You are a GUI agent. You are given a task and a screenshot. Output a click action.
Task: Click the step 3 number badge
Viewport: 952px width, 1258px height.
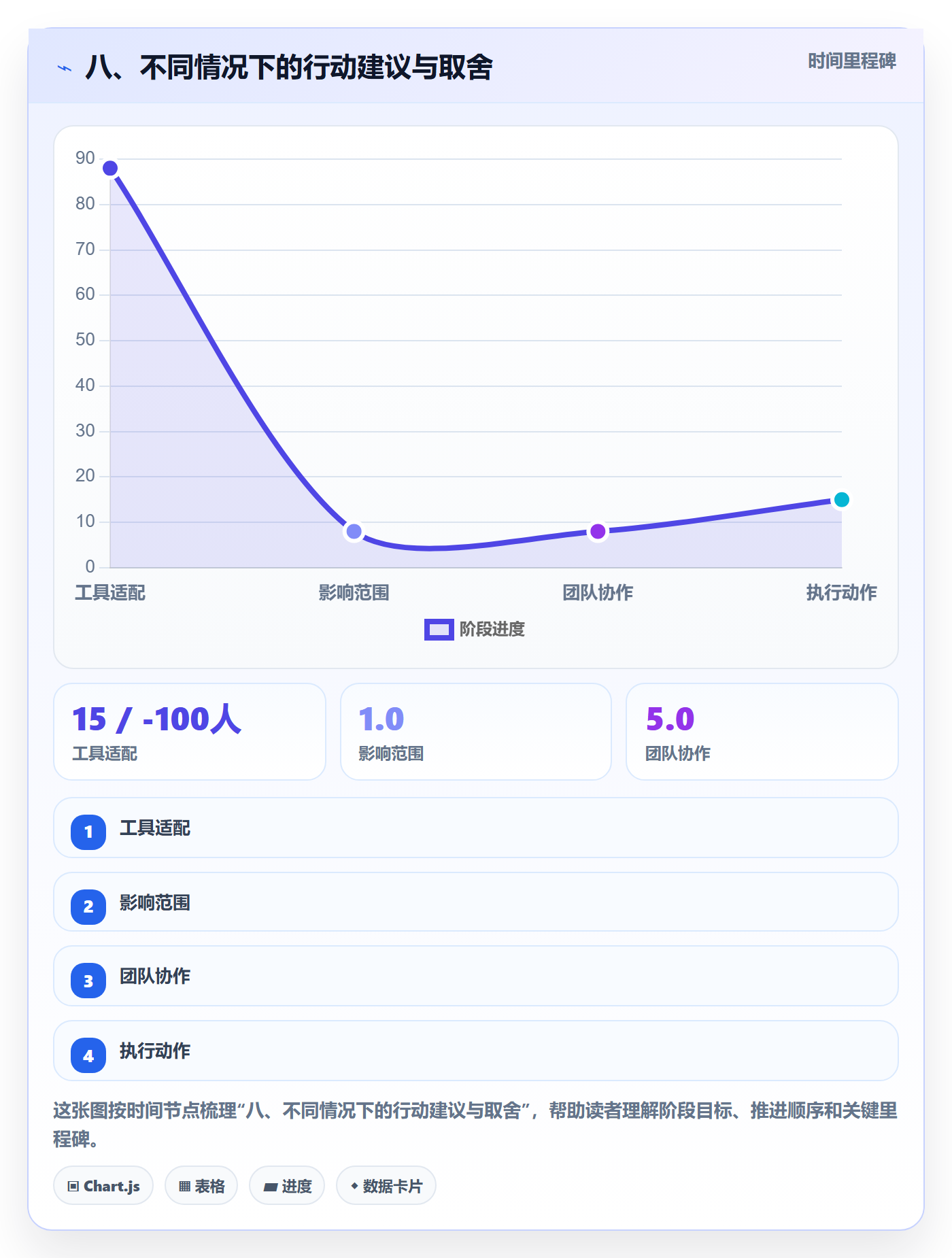pos(88,981)
